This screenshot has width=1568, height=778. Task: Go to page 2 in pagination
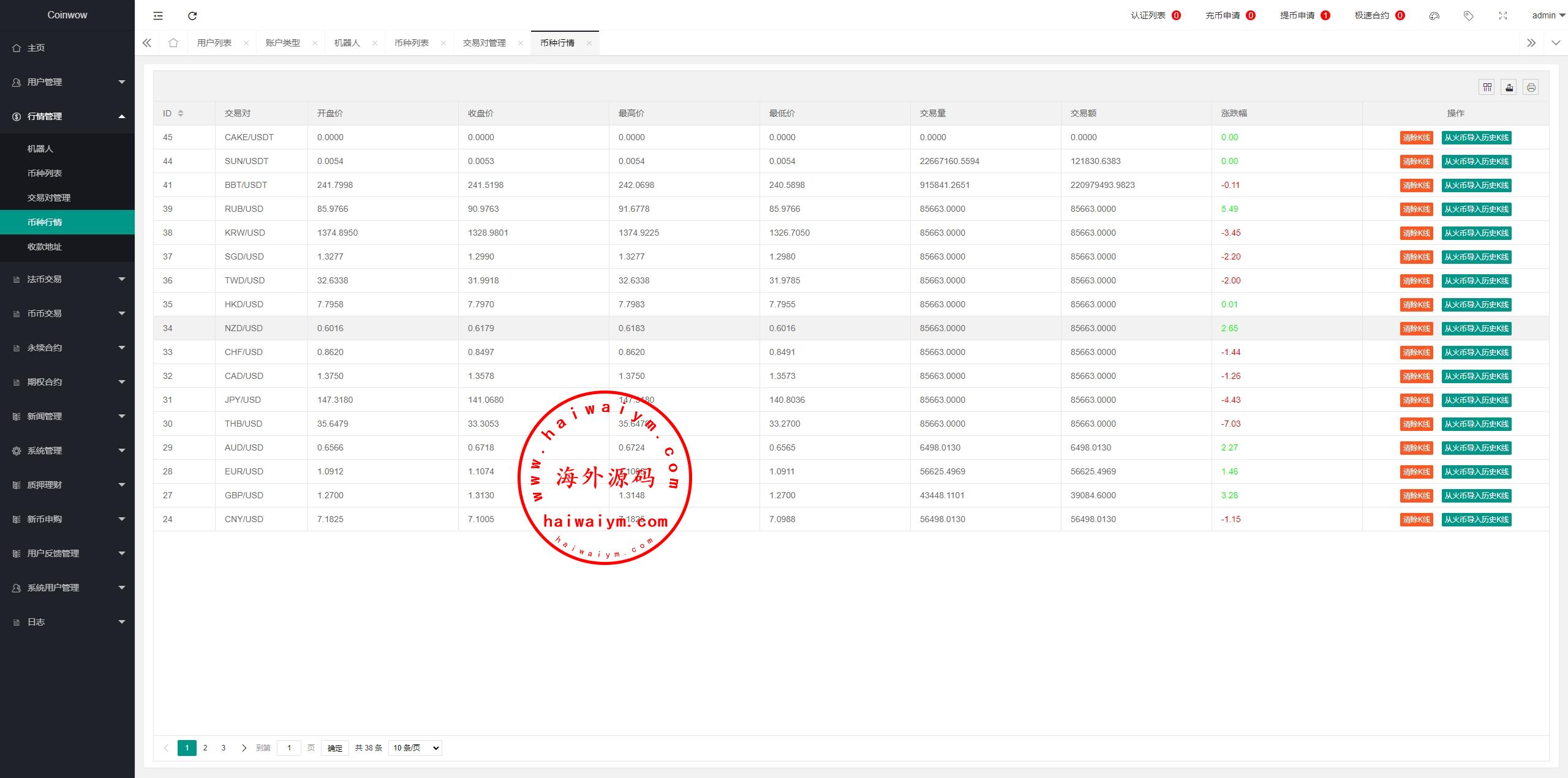205,748
